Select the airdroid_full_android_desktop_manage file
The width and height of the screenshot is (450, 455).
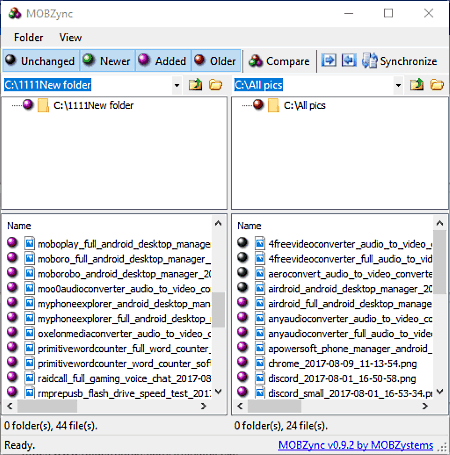point(350,304)
